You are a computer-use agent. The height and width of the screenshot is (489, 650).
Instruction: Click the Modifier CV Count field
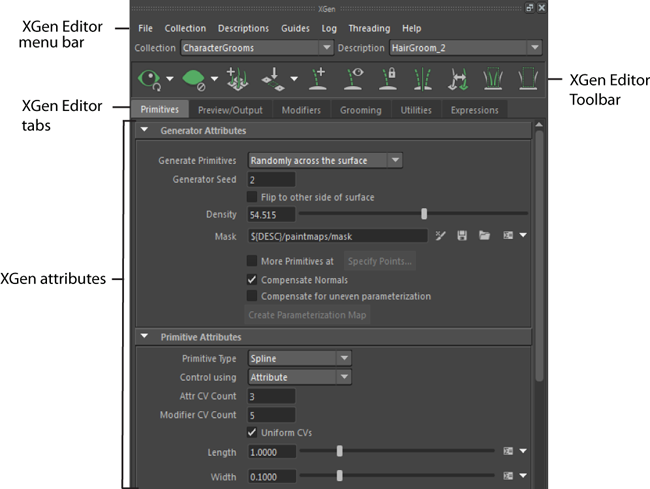(x=272, y=415)
